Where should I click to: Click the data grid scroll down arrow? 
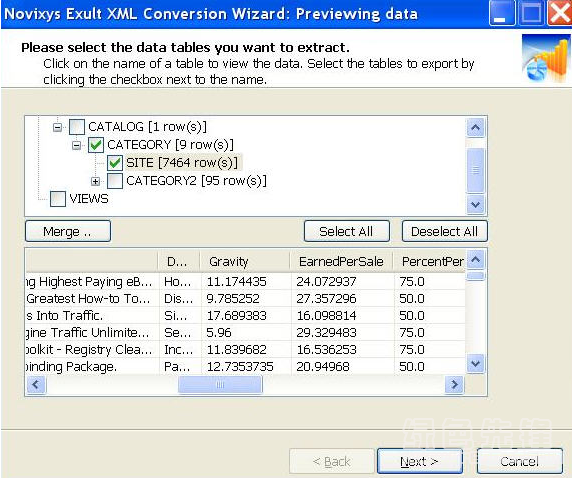click(x=475, y=363)
